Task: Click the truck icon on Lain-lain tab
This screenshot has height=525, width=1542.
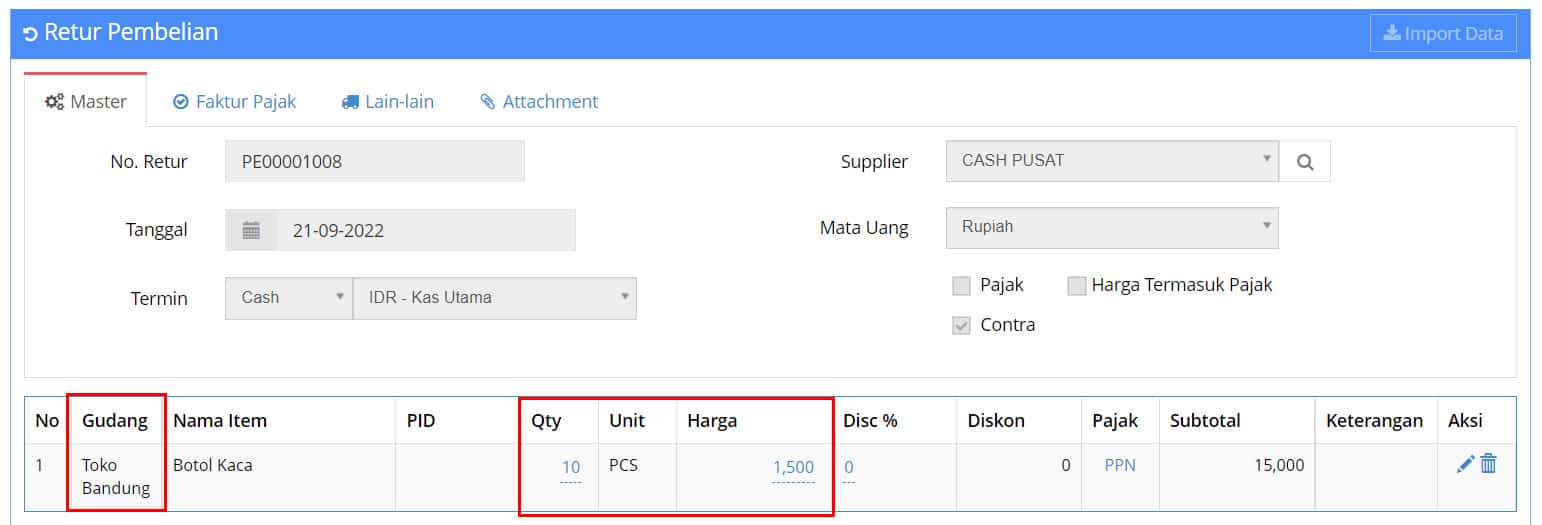Action: 350,102
